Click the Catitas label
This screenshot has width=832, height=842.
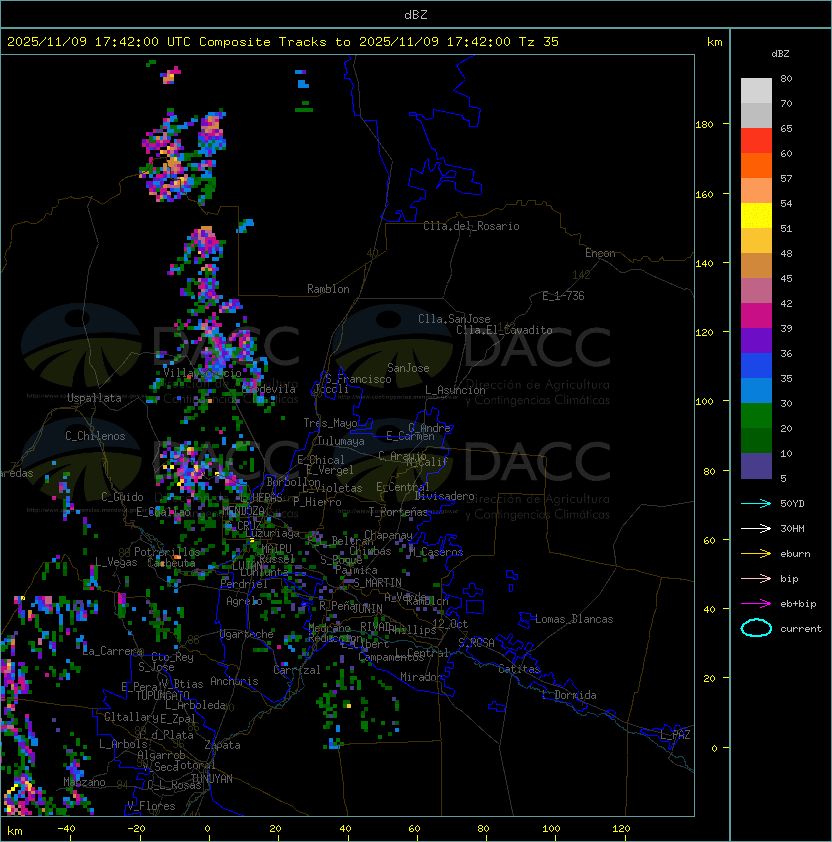pyautogui.click(x=519, y=669)
